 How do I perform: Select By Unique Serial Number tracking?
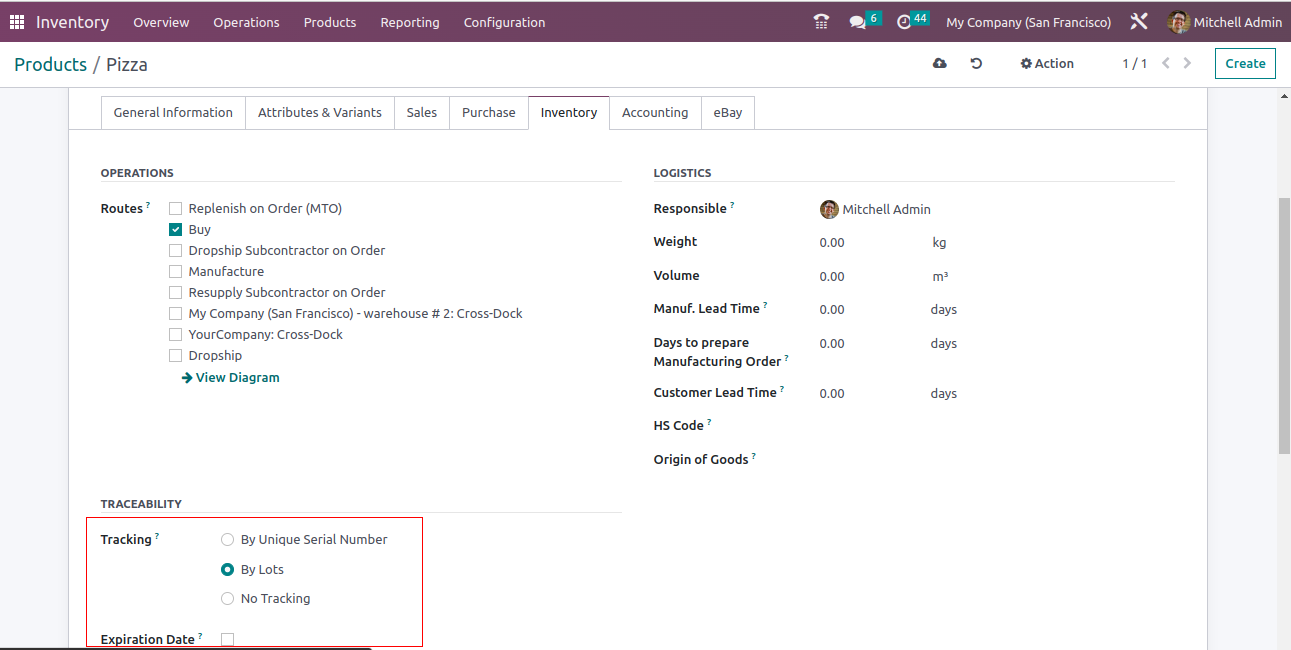point(228,540)
